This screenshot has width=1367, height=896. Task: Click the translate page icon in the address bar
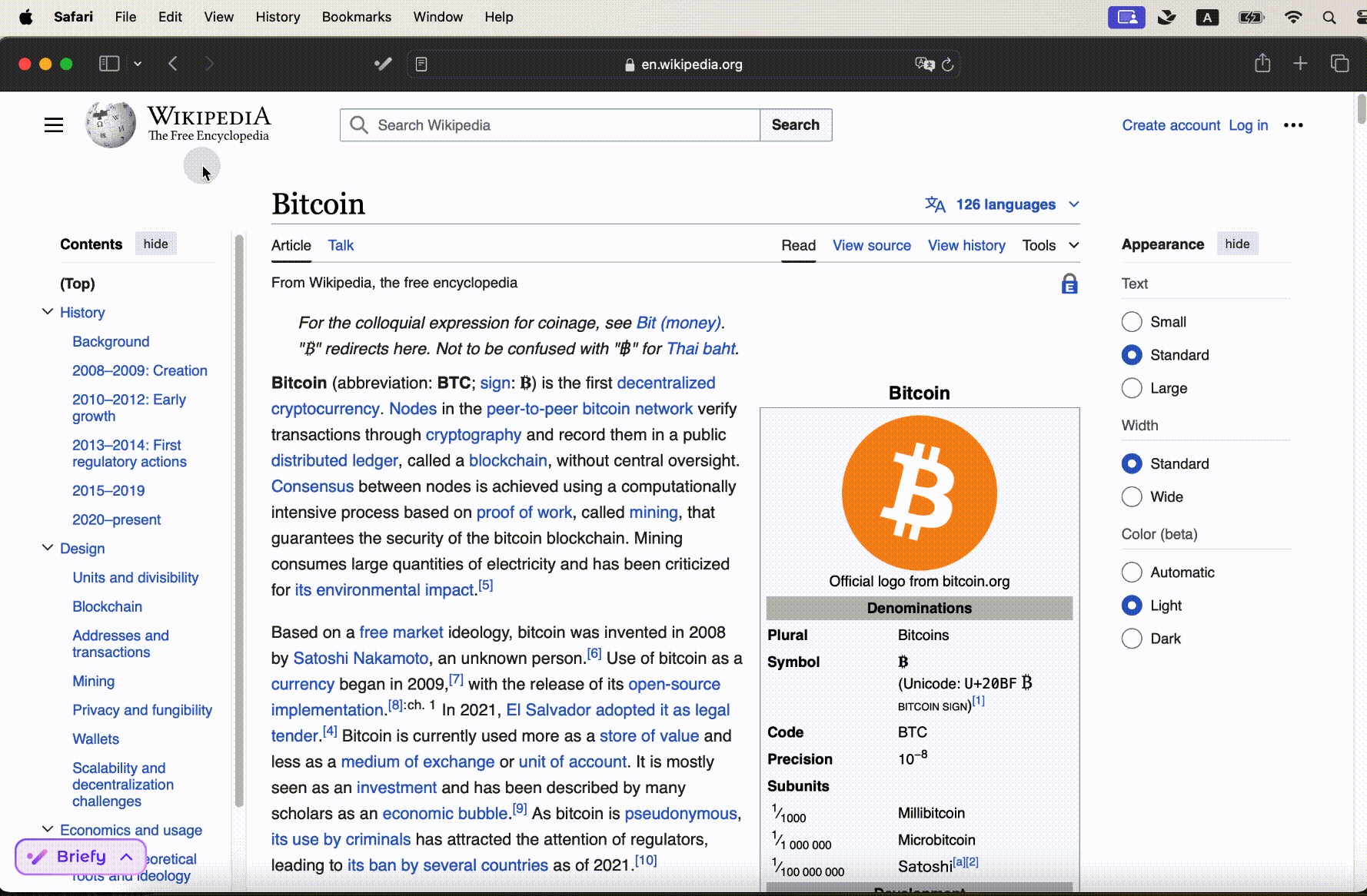tap(925, 65)
